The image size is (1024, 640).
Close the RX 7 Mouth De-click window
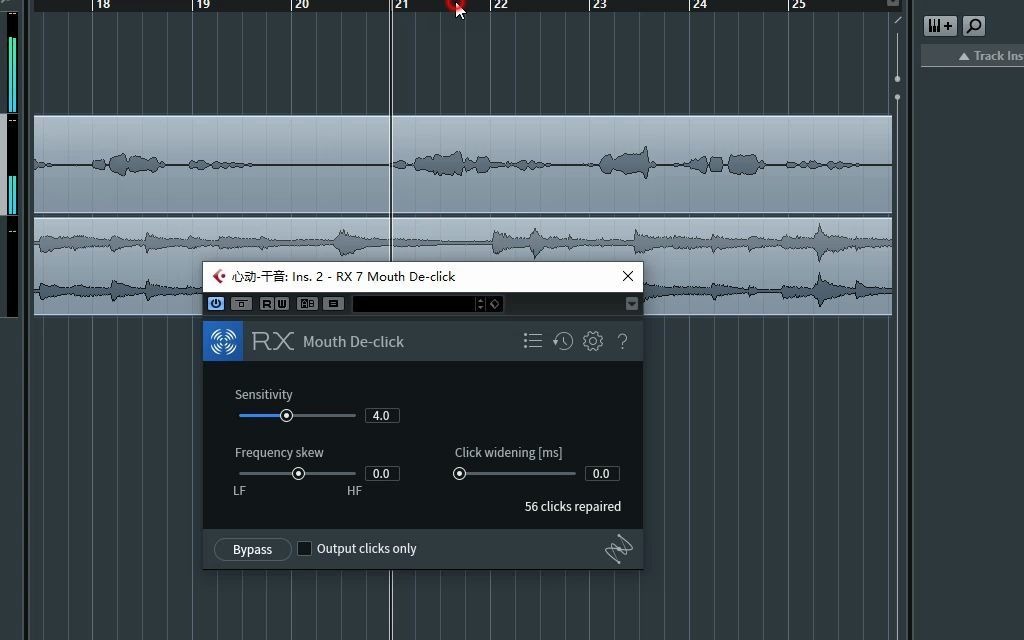(x=628, y=276)
